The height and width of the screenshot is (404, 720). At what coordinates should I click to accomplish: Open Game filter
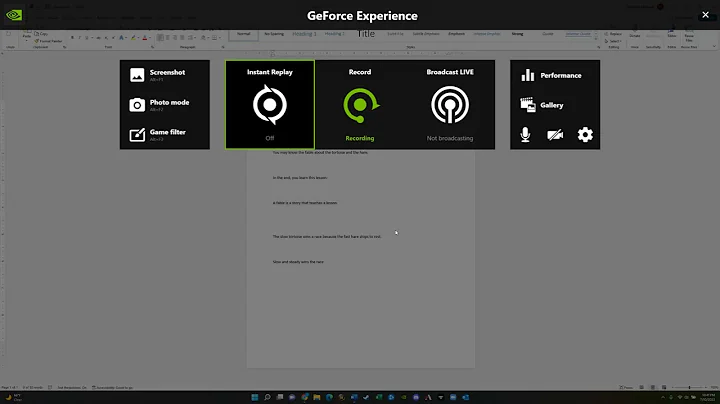coord(158,135)
